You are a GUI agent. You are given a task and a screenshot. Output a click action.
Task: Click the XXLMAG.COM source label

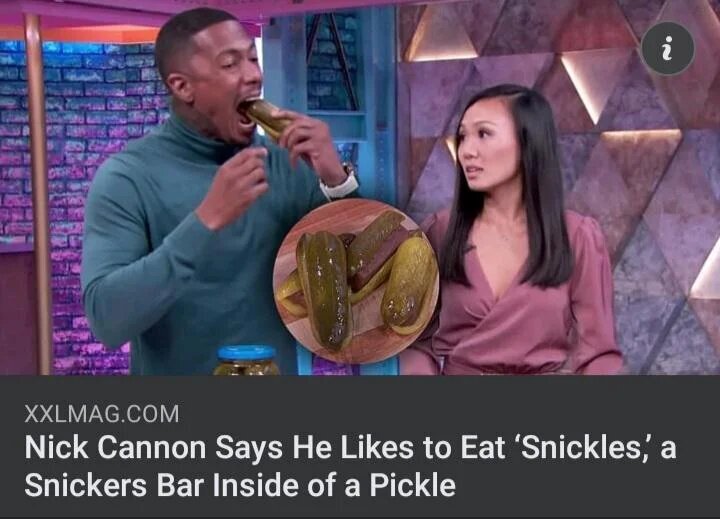[101, 413]
